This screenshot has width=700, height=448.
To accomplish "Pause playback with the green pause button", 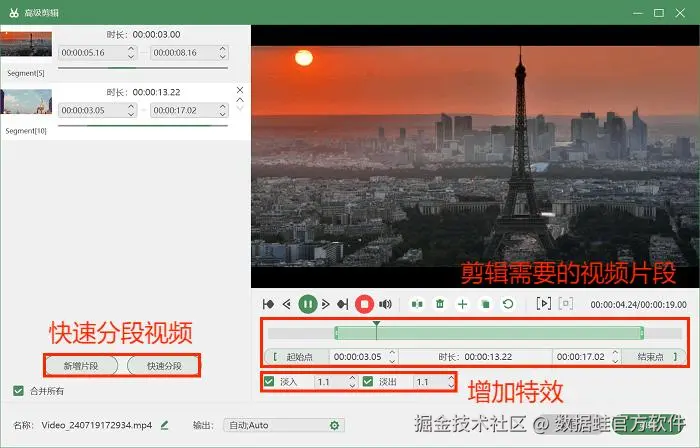I will (308, 304).
